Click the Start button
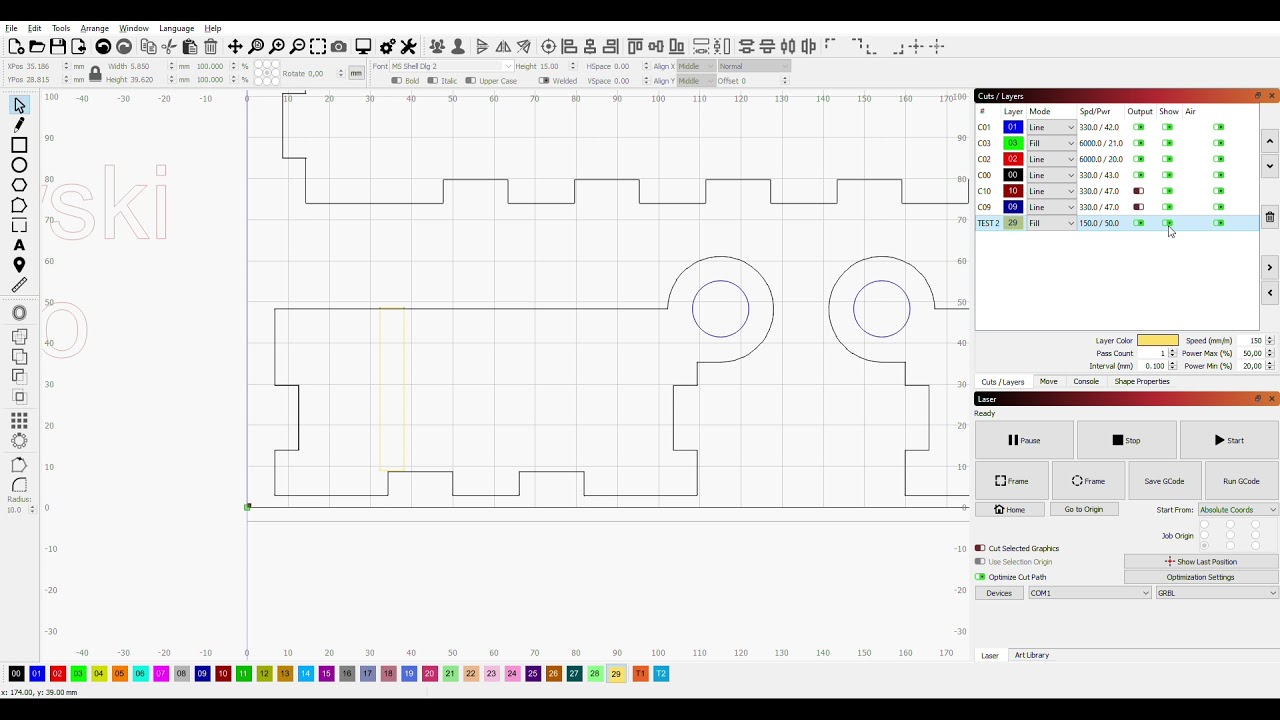The image size is (1280, 720). tap(1229, 440)
